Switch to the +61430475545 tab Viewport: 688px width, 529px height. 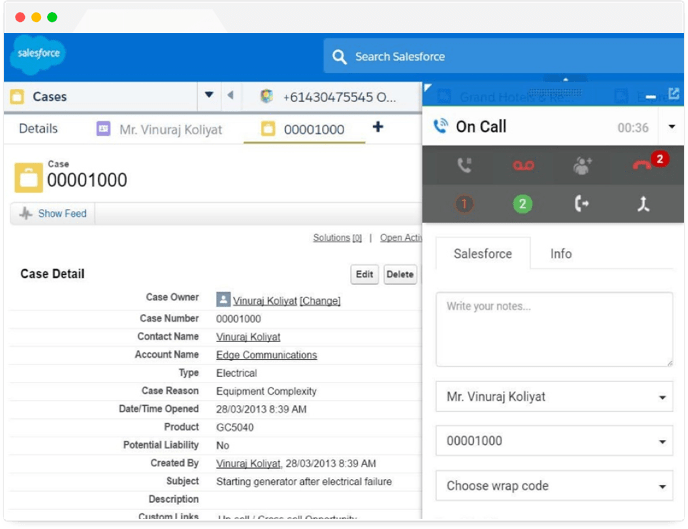pos(330,97)
